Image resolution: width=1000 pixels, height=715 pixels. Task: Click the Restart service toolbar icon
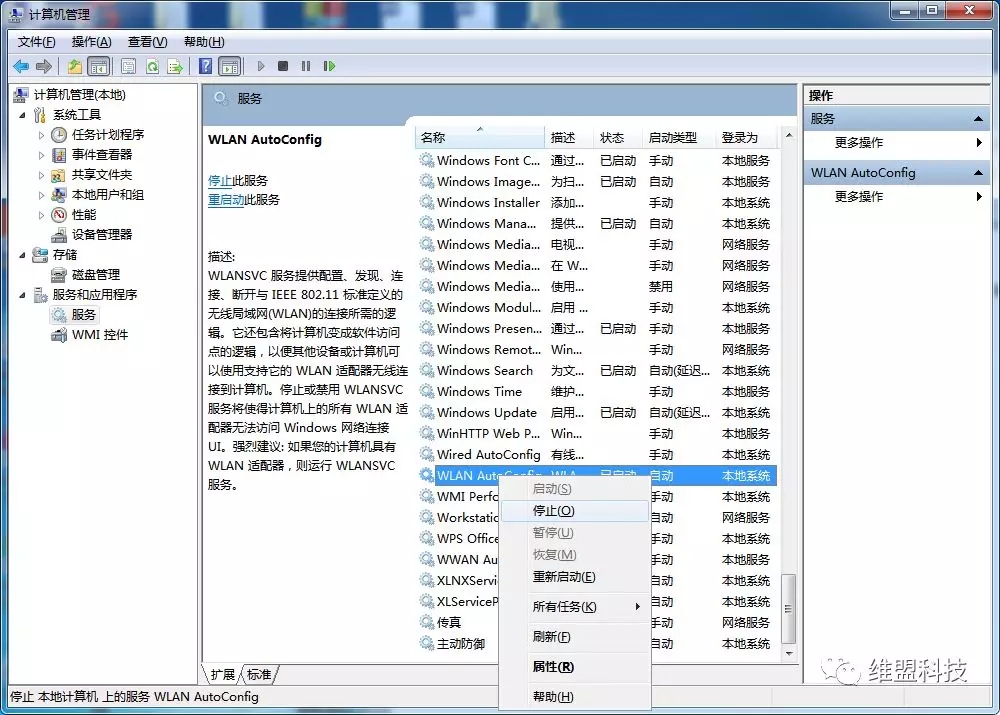329,66
